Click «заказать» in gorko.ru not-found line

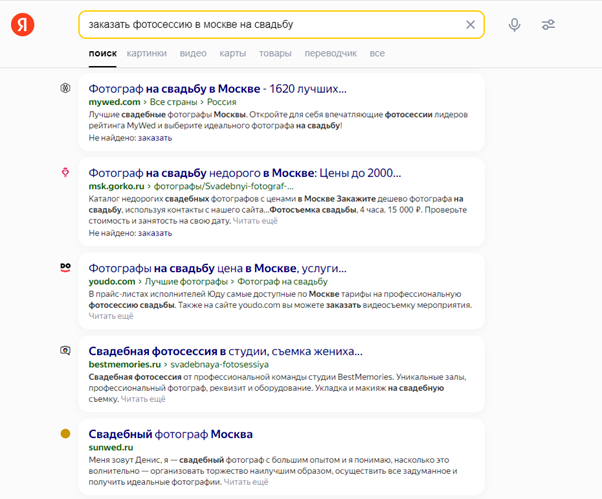click(x=155, y=233)
